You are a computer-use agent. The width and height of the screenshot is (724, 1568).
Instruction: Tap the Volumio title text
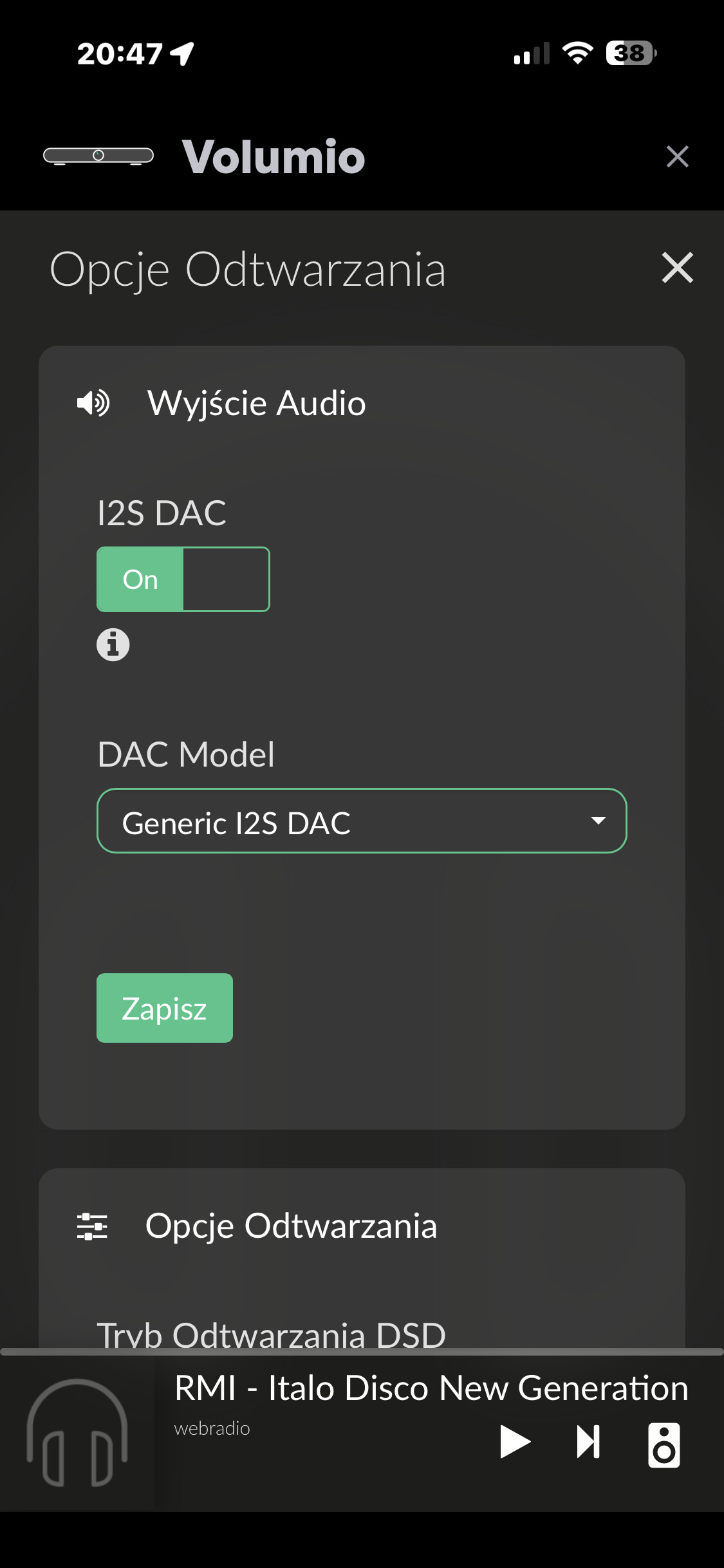pos(274,156)
